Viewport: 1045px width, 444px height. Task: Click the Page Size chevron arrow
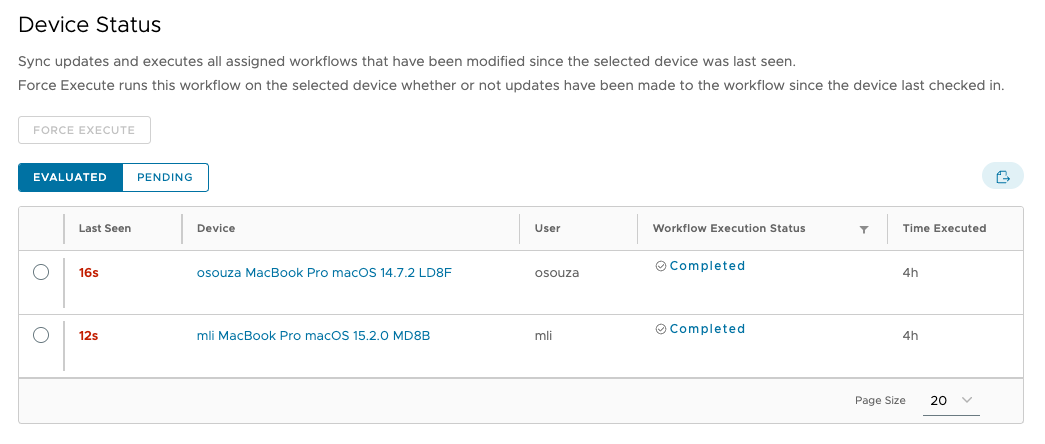tap(967, 400)
